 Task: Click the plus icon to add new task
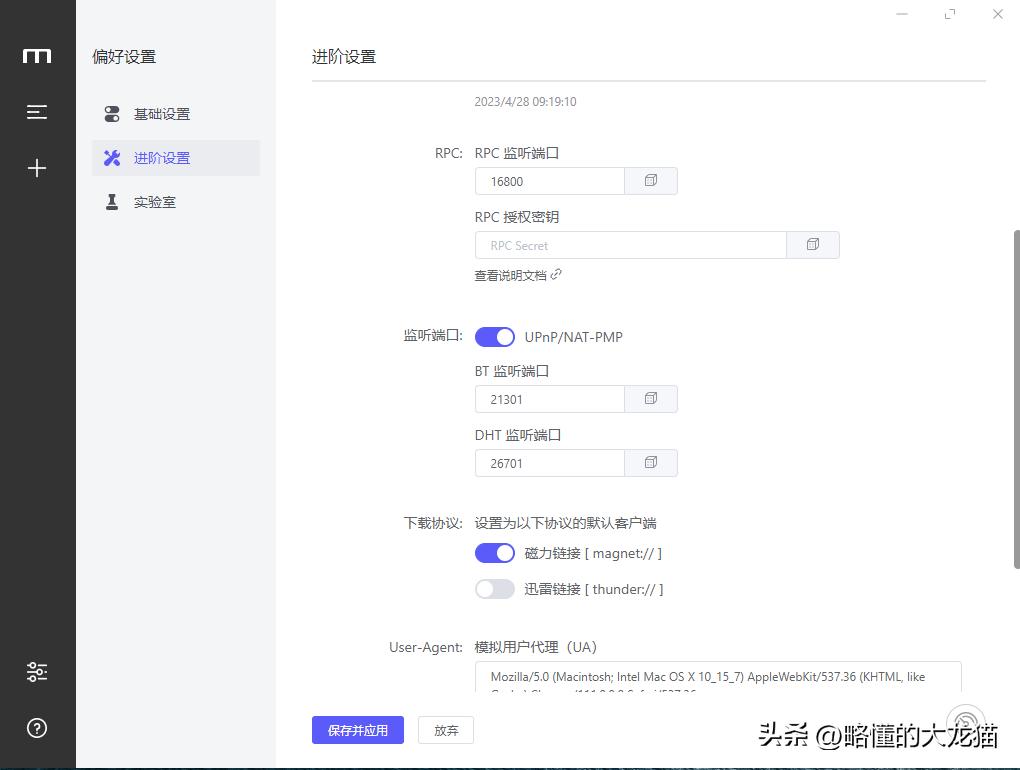point(37,168)
